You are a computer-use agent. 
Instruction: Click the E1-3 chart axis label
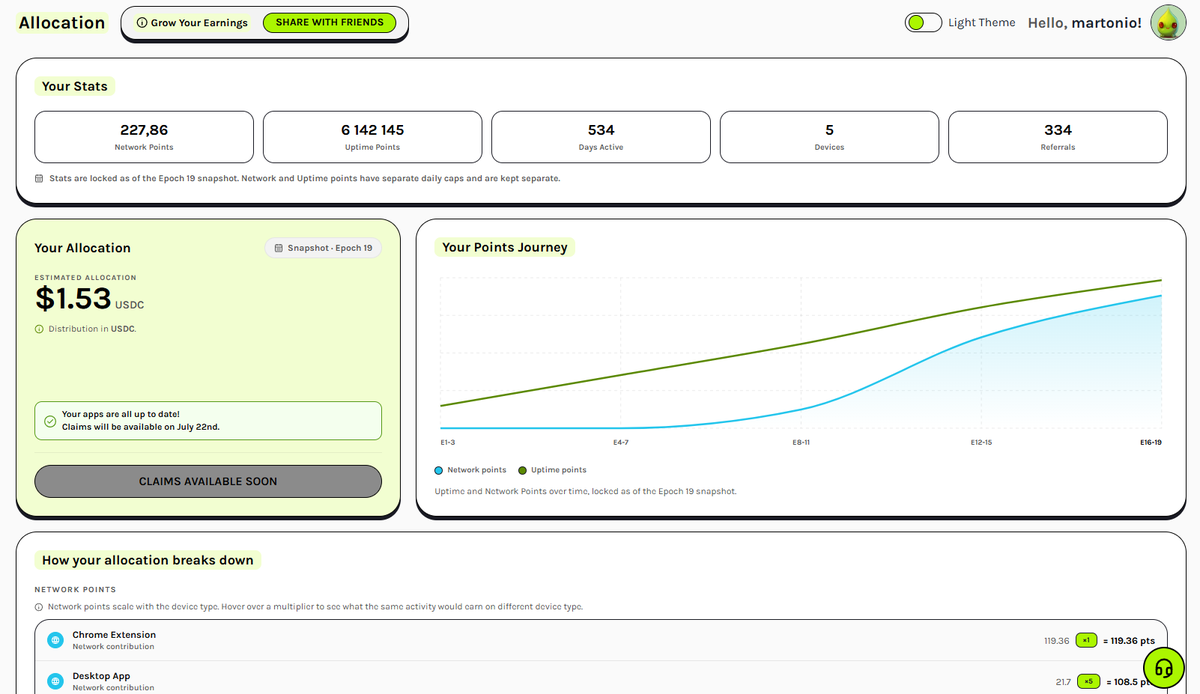[x=447, y=442]
